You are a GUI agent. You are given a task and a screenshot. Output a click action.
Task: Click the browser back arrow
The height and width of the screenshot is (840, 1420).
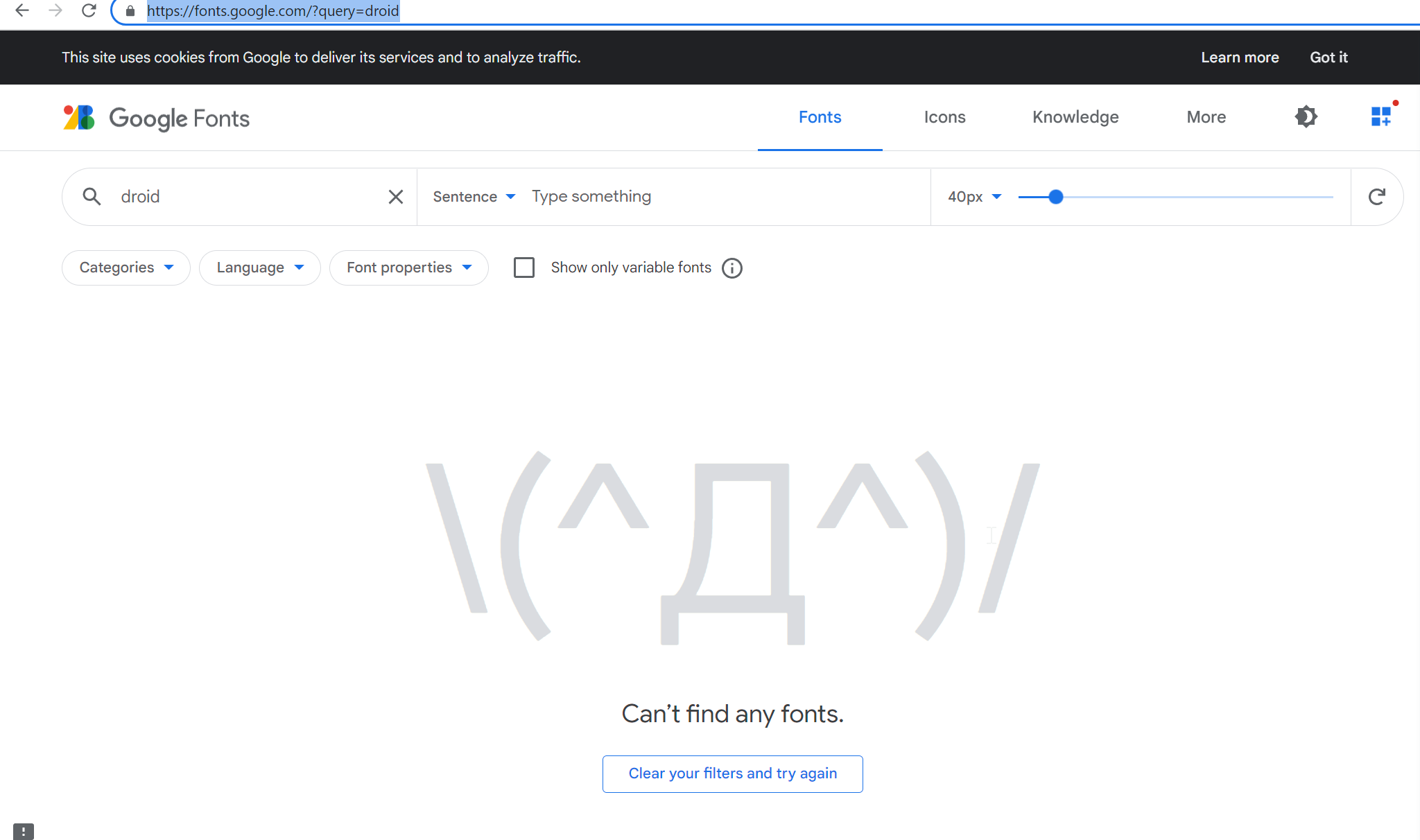[x=21, y=11]
